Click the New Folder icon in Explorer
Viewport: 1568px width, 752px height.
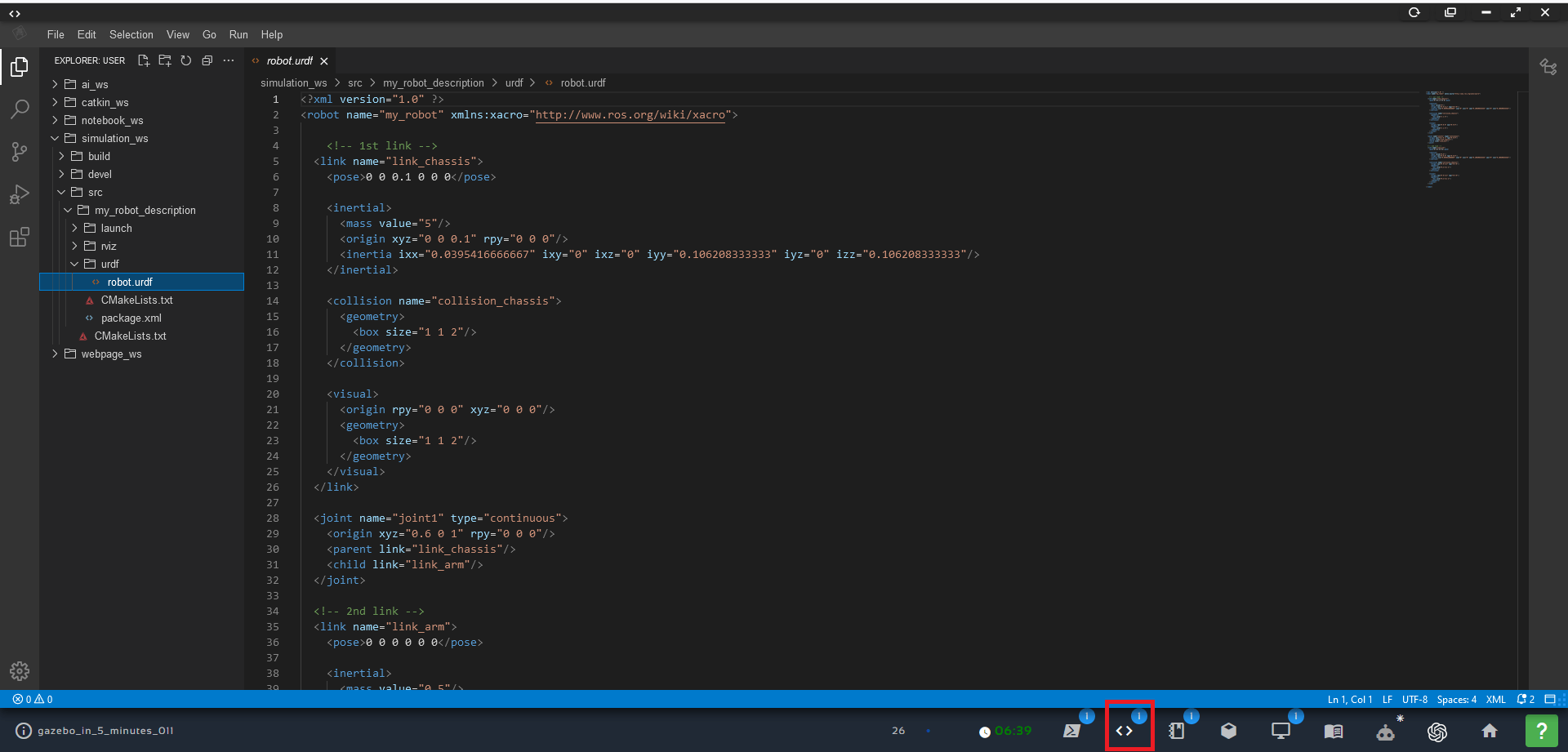(x=164, y=60)
